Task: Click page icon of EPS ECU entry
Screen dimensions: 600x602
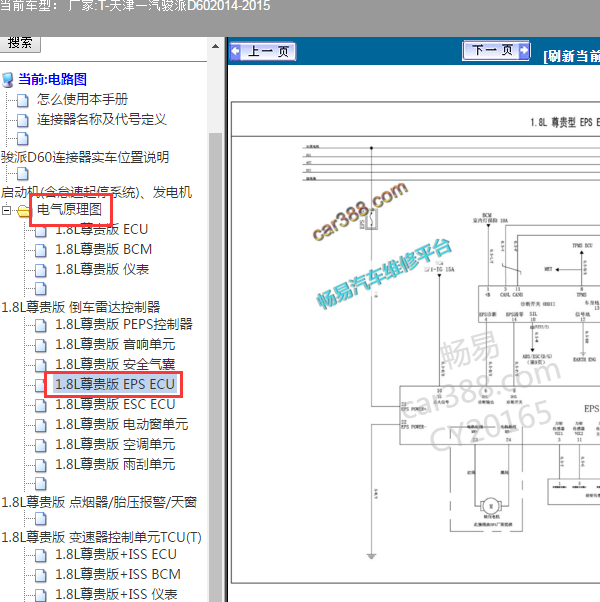Action: (41, 385)
